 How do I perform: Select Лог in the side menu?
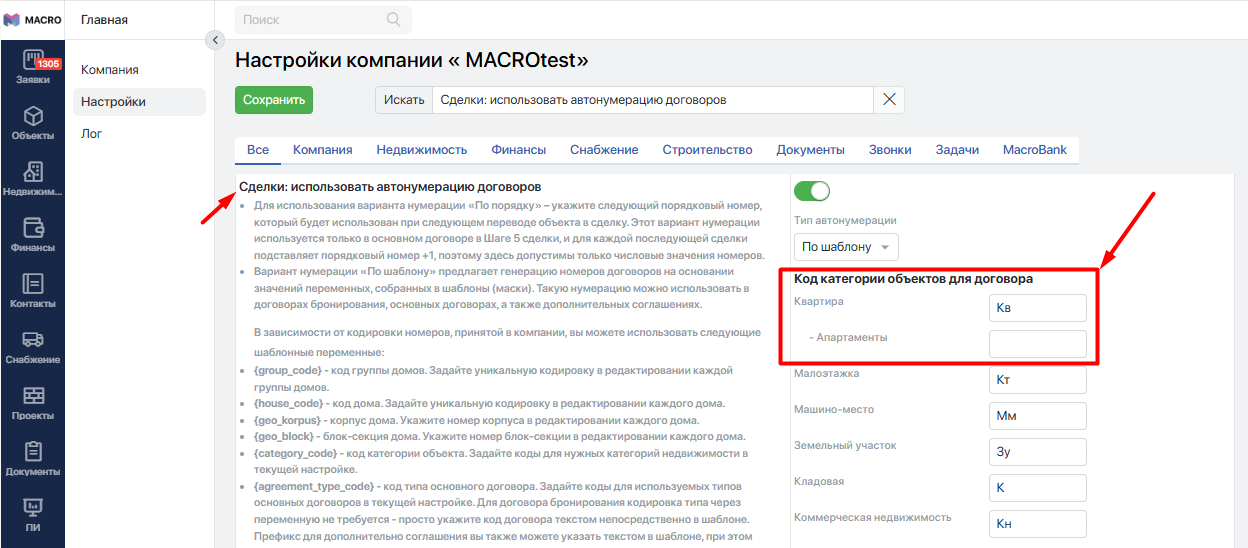pyautogui.click(x=92, y=134)
